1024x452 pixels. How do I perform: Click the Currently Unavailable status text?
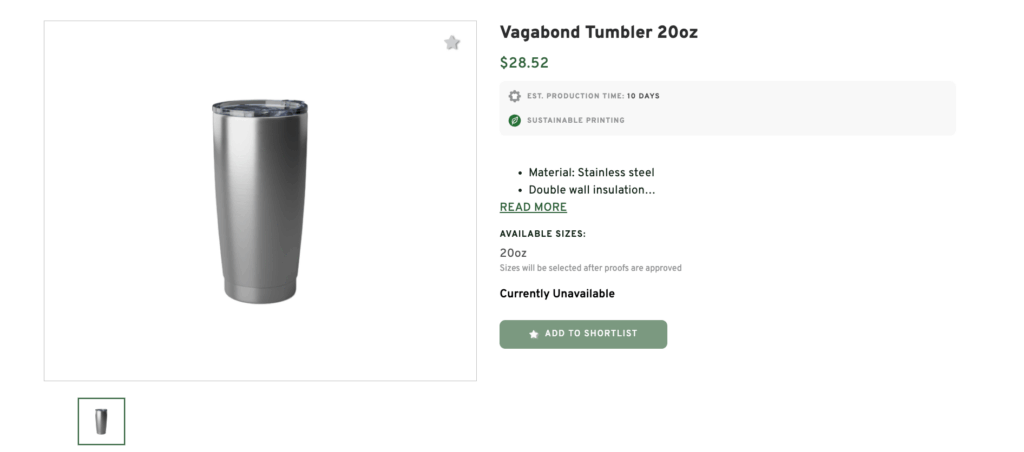coord(557,294)
